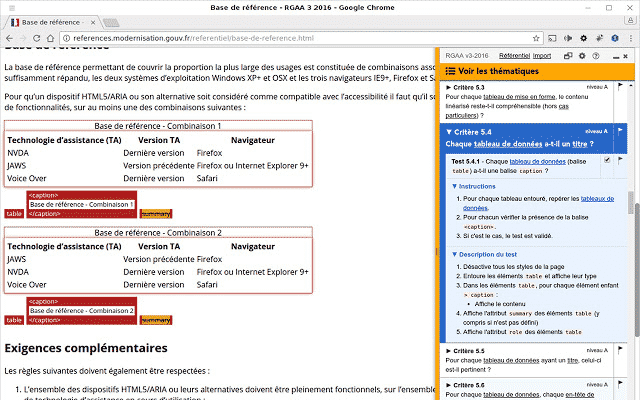Select the Base de référence browser tab
Viewport: 640px width, 400px height.
[x=52, y=22]
